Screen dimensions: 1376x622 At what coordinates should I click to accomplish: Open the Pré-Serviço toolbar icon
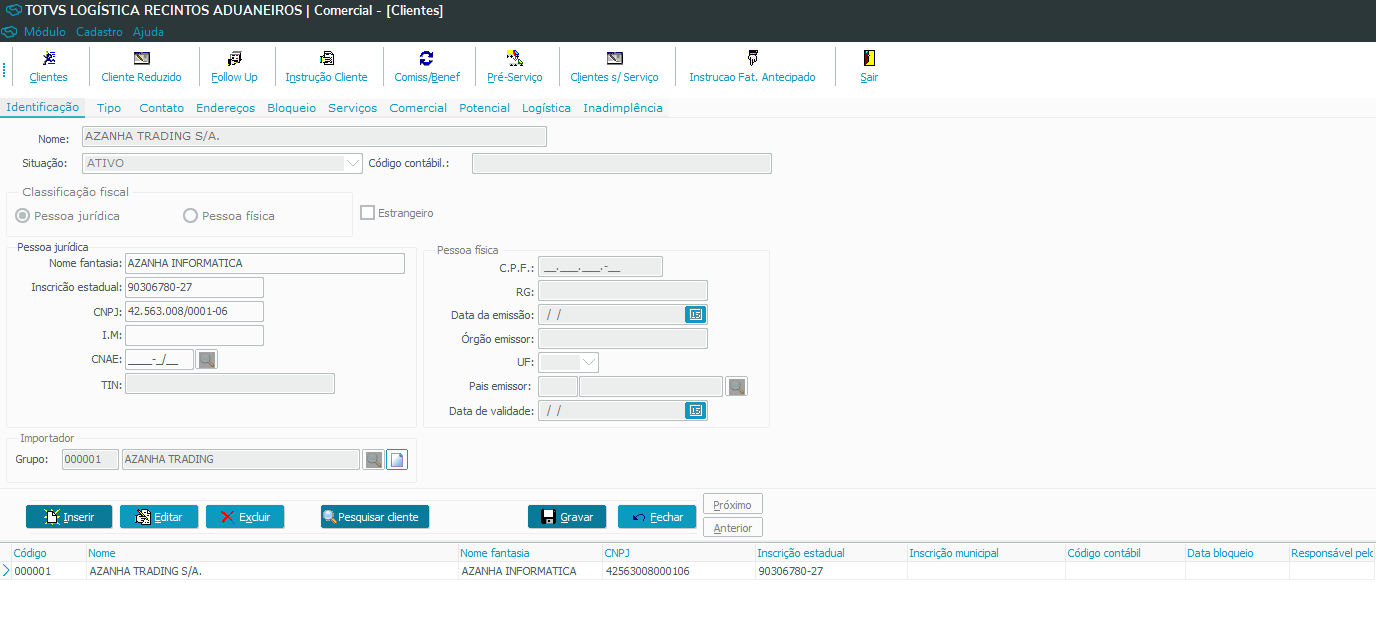tap(514, 66)
